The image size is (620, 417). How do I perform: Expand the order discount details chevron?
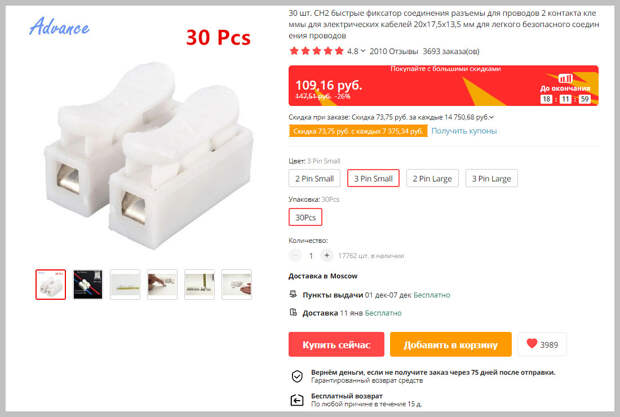(491, 117)
